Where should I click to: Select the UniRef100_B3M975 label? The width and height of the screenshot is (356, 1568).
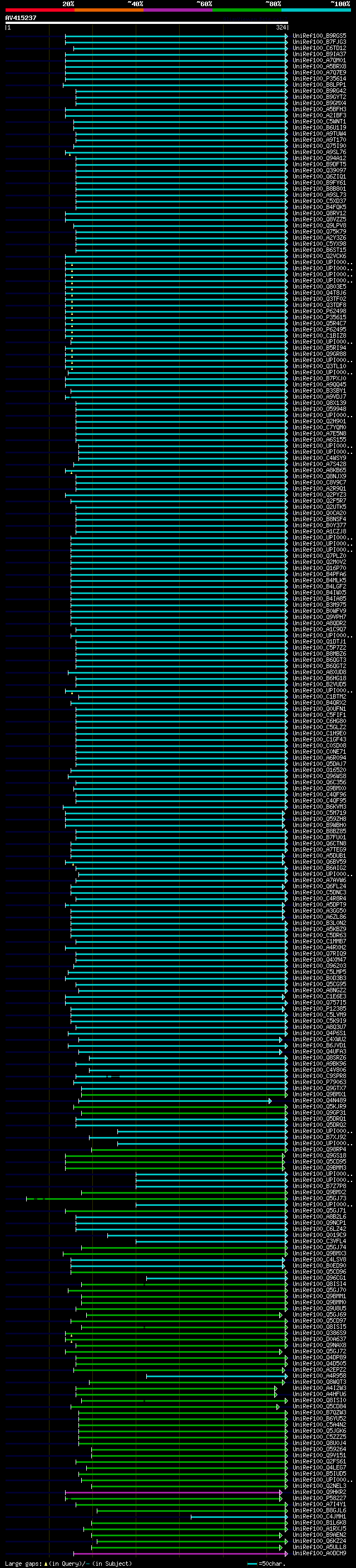[319, 605]
